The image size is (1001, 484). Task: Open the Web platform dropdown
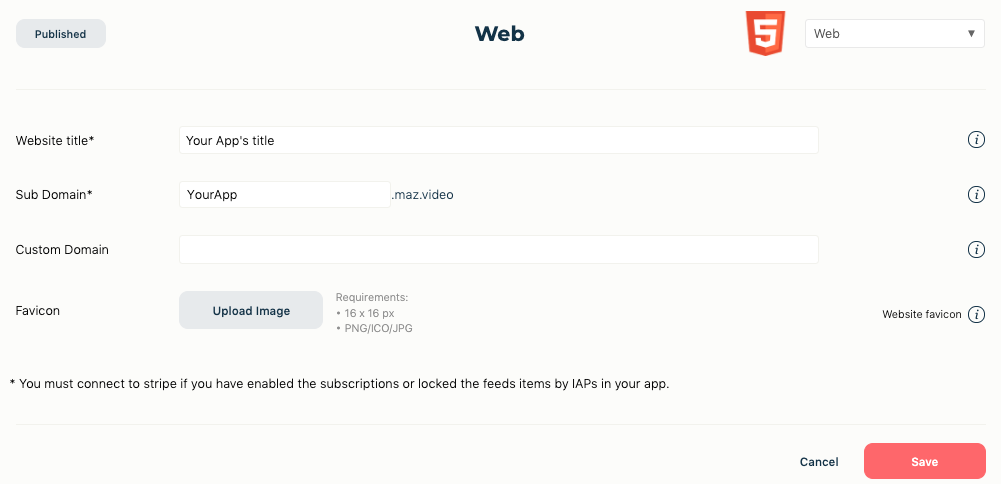(894, 33)
